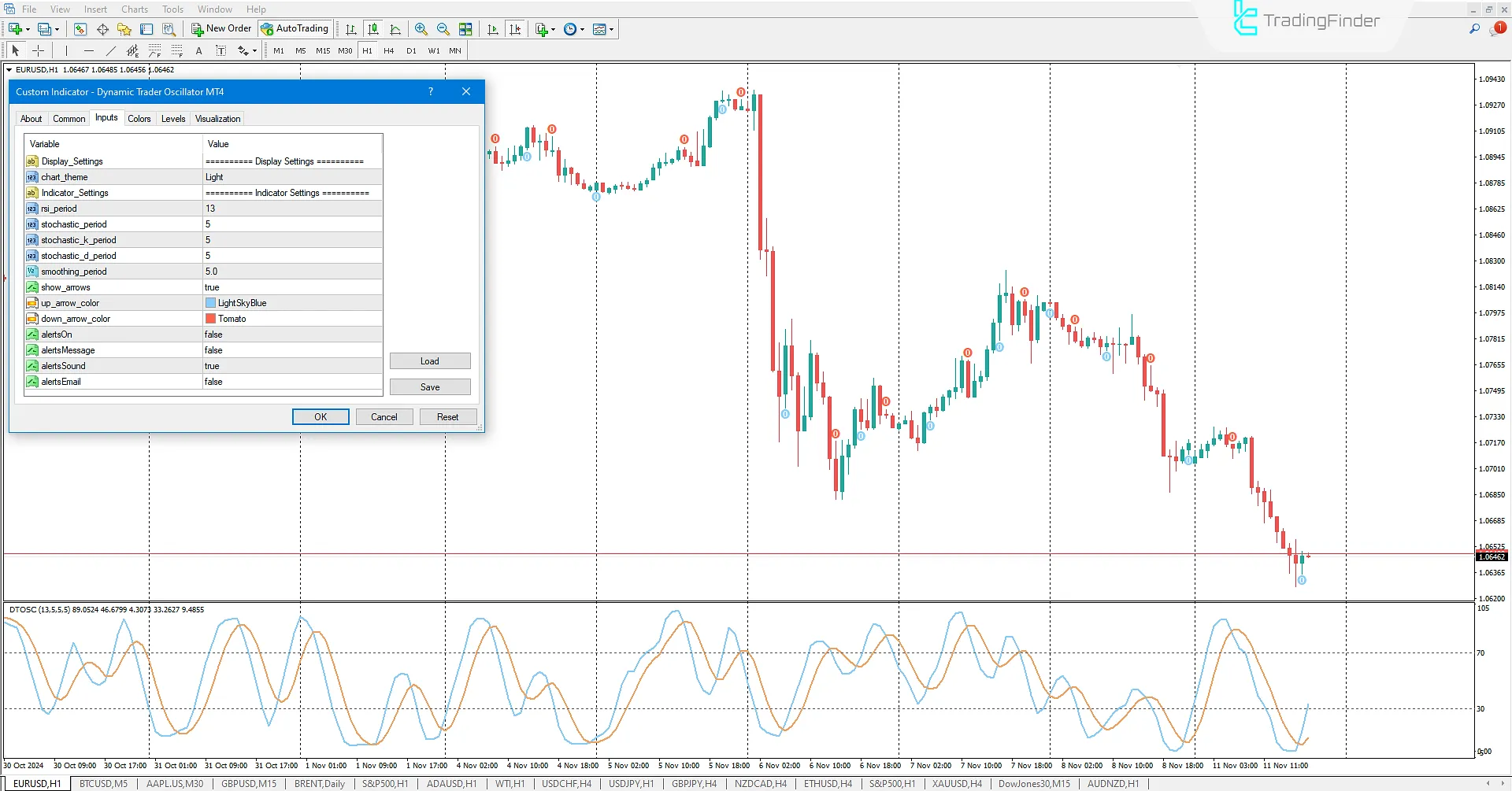Draw a vertical line tool
Image resolution: width=1512 pixels, height=791 pixels.
[67, 50]
